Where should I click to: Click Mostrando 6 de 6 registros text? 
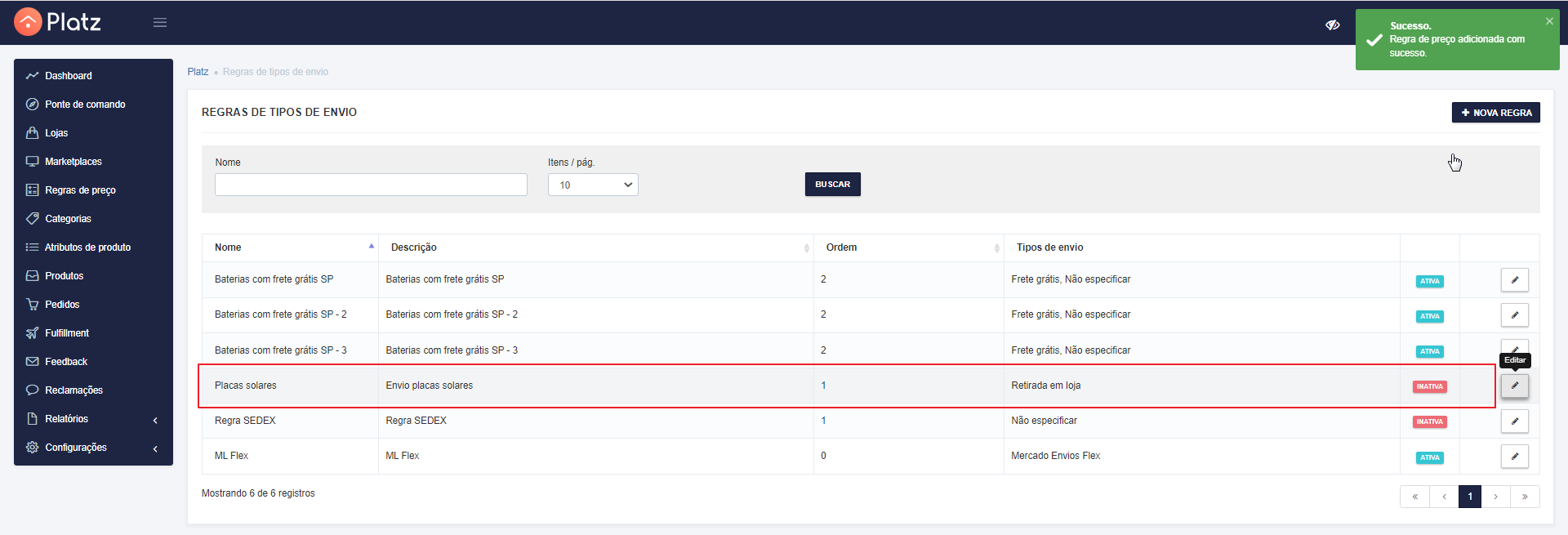258,493
